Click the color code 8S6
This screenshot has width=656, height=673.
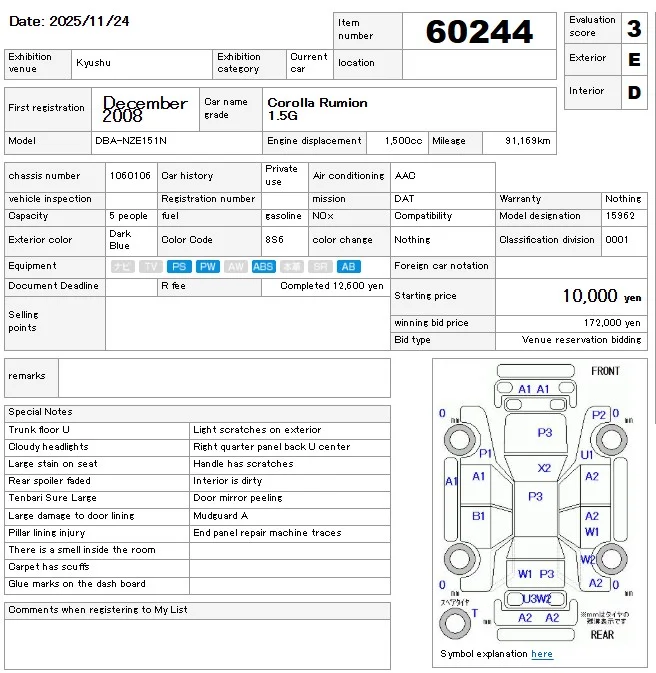click(x=274, y=239)
